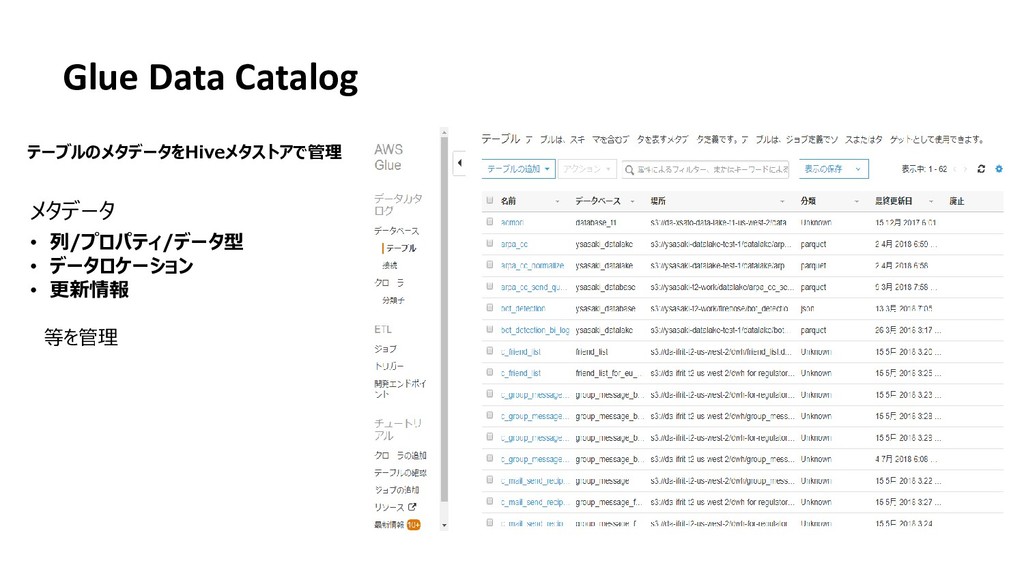The width and height of the screenshot is (1024, 576).
Task: Check the box for the arpa_cc_send_qu... row
Action: [x=490, y=287]
